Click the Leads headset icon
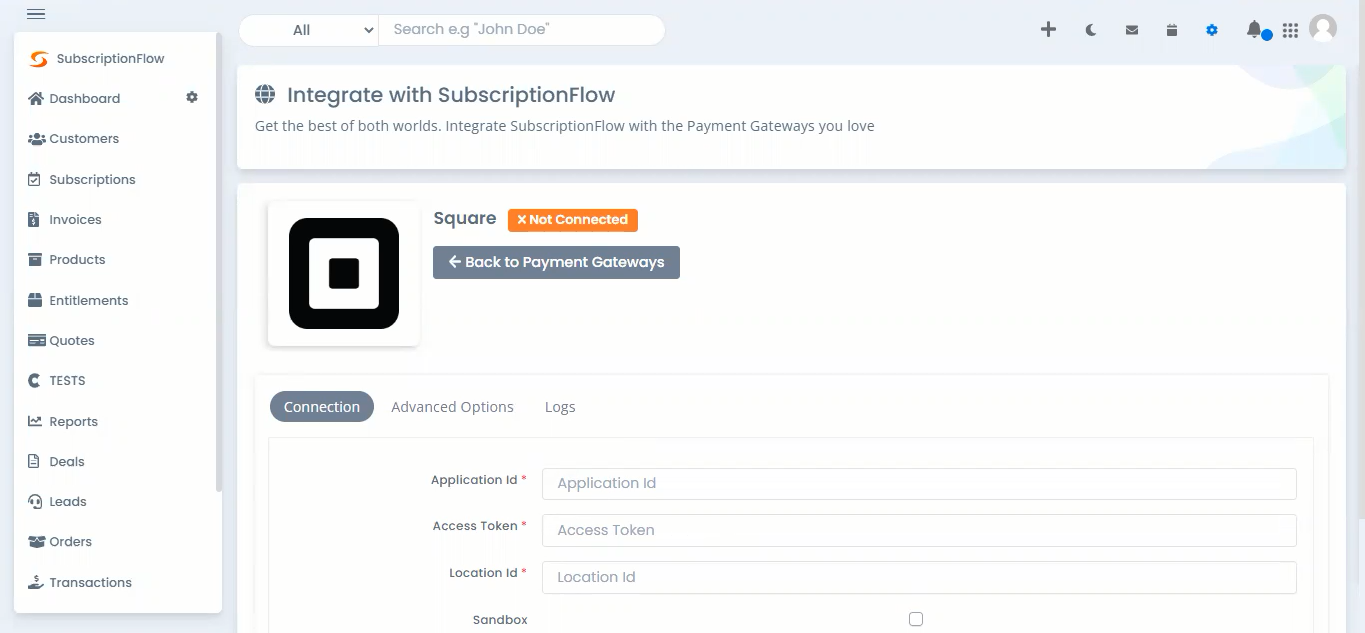This screenshot has height=633, width=1365. [35, 501]
